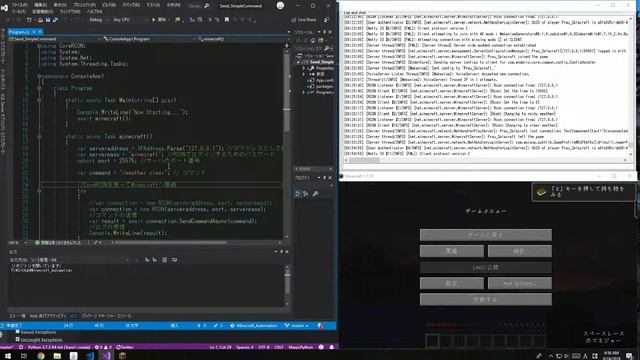Viewport: 640px width, 360px height.
Task: Click the wrench property pages icon
Action: 315,194
